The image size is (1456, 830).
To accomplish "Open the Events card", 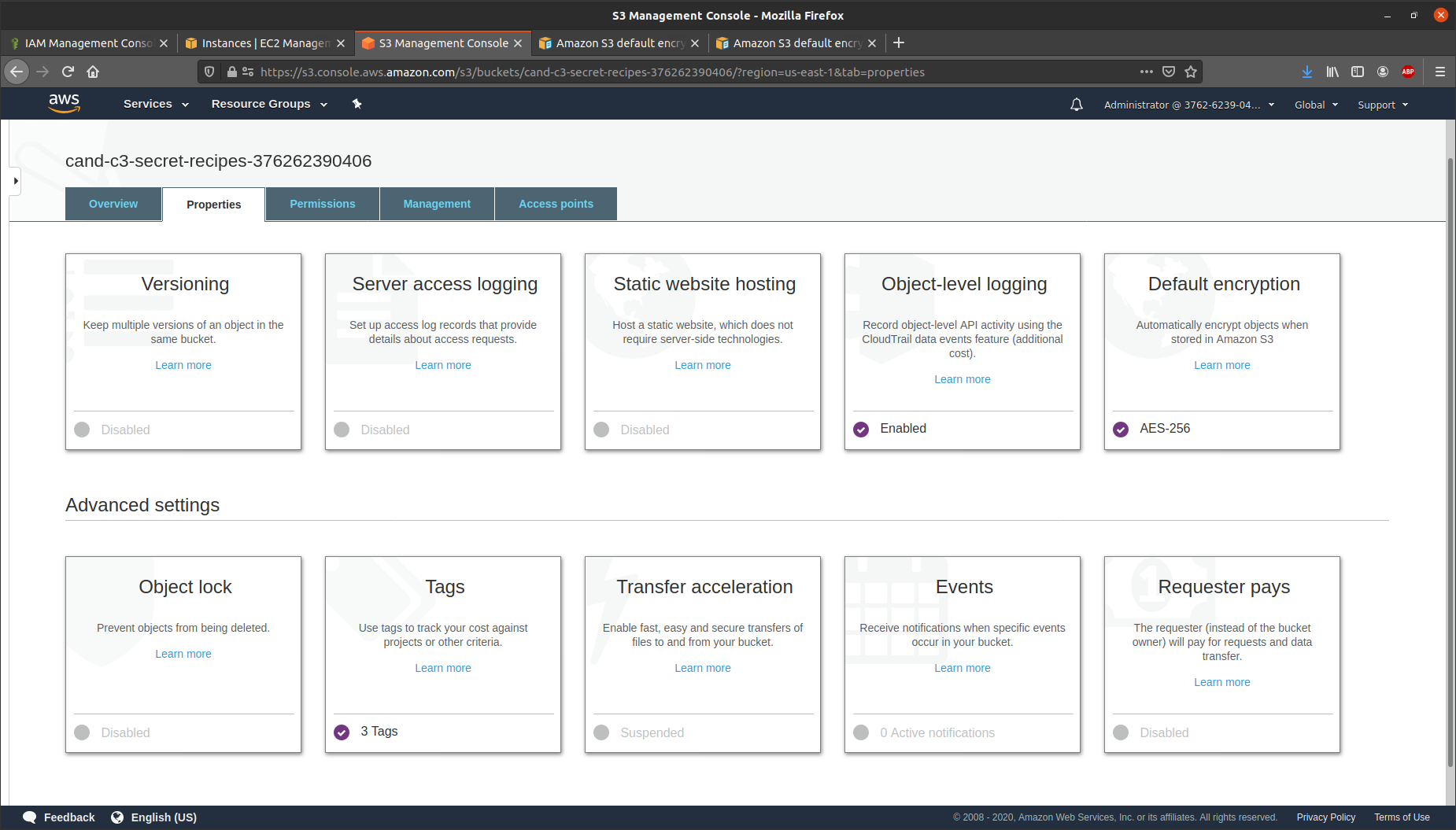I will (963, 655).
